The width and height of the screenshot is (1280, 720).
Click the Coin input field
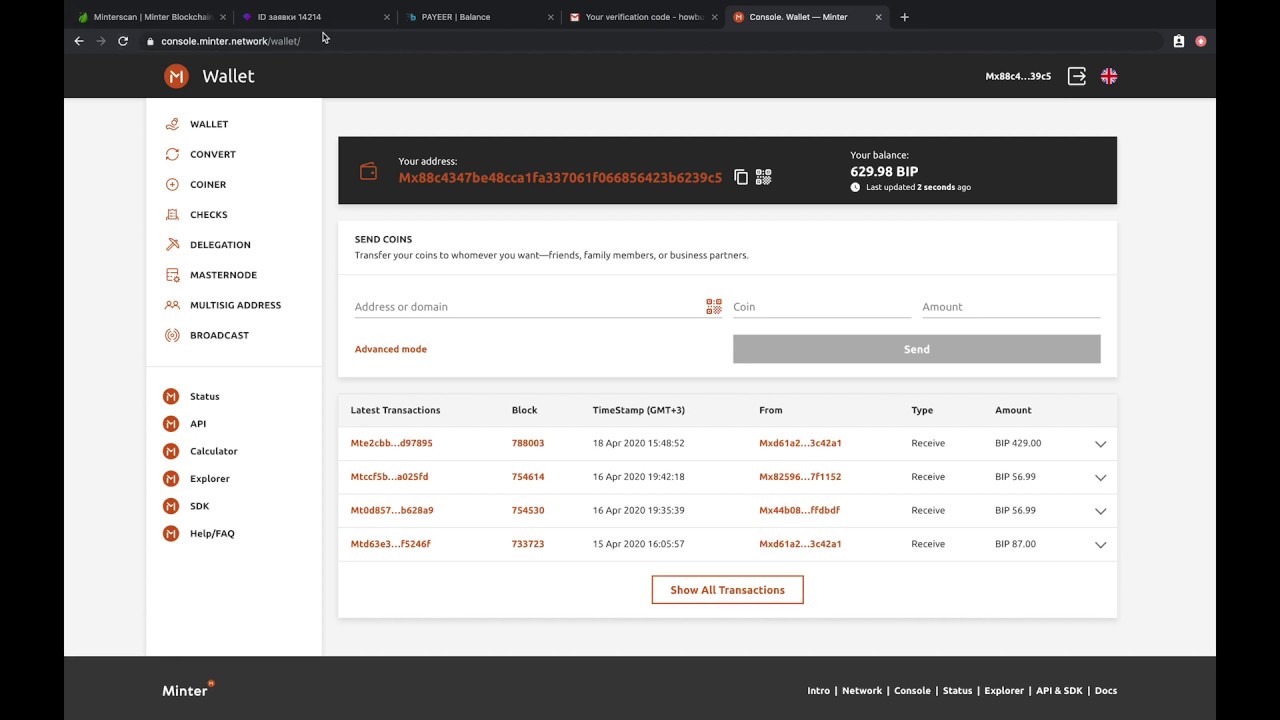(822, 307)
